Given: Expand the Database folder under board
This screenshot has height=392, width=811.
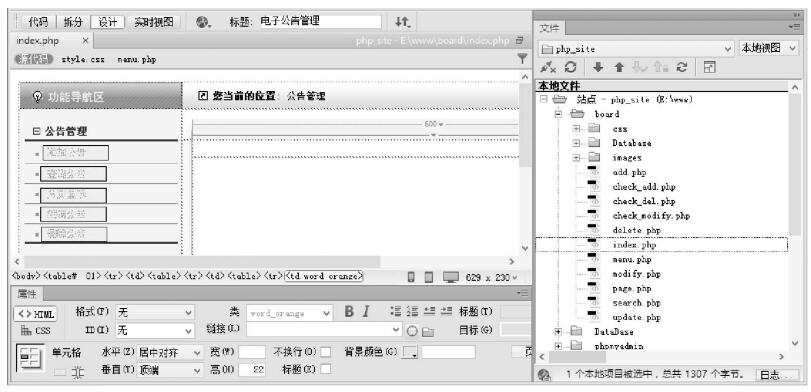Looking at the screenshot, I should click(x=576, y=143).
